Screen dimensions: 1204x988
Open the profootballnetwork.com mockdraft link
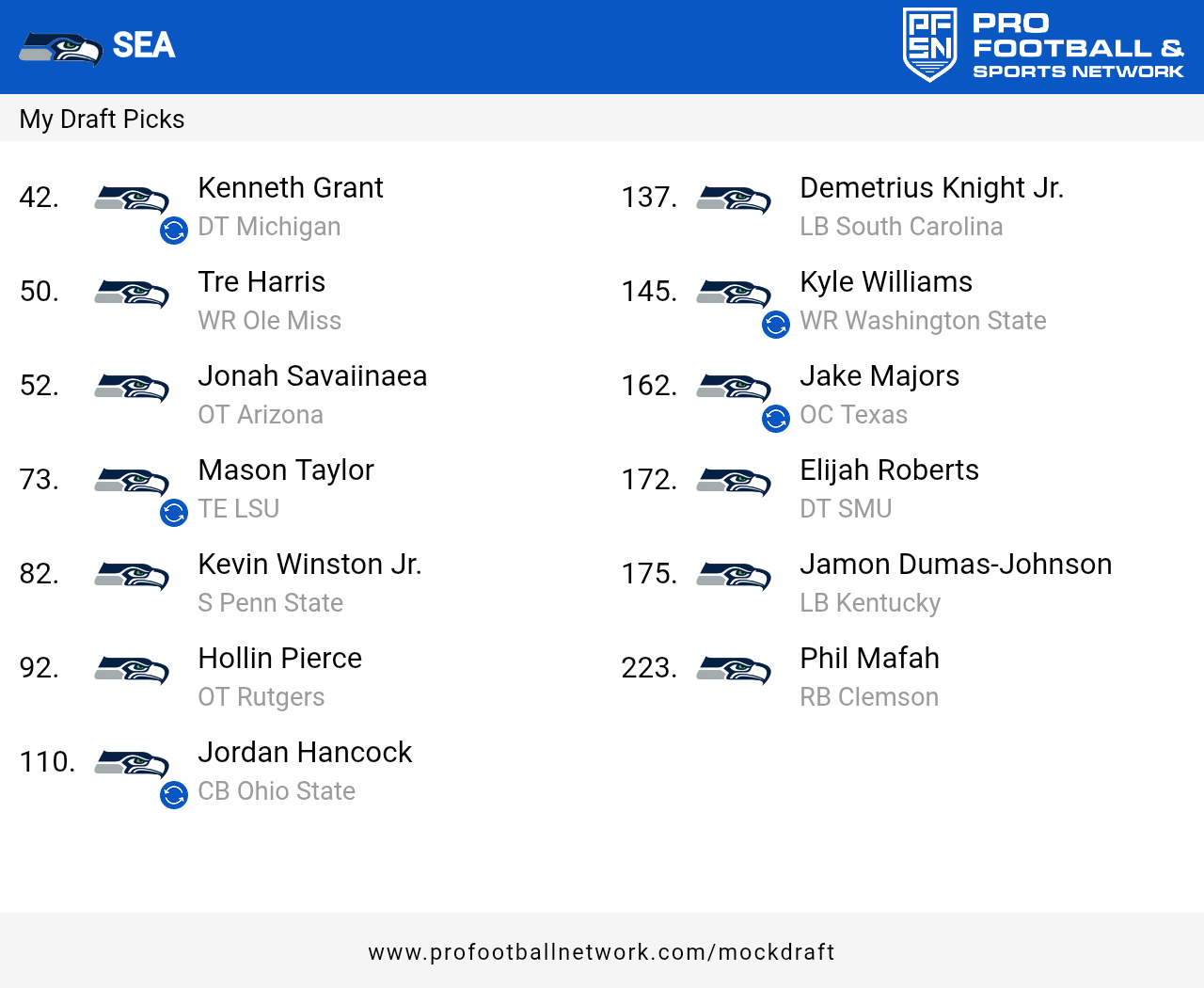click(602, 952)
